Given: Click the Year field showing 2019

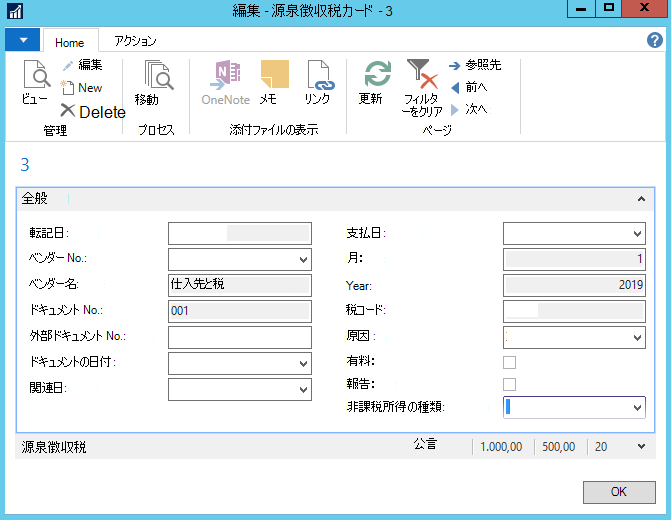Looking at the screenshot, I should pyautogui.click(x=574, y=285).
